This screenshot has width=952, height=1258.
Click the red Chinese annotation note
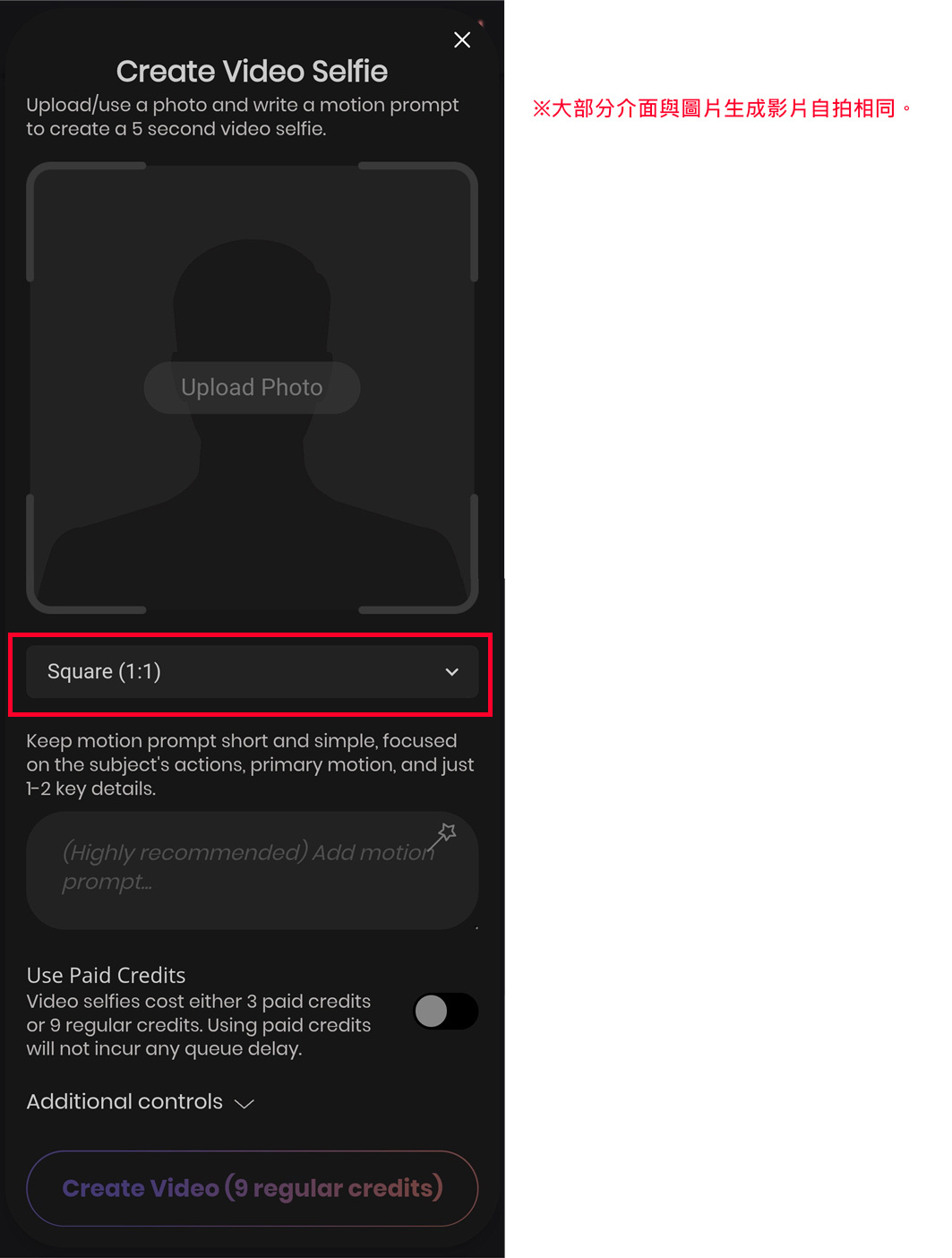(722, 108)
